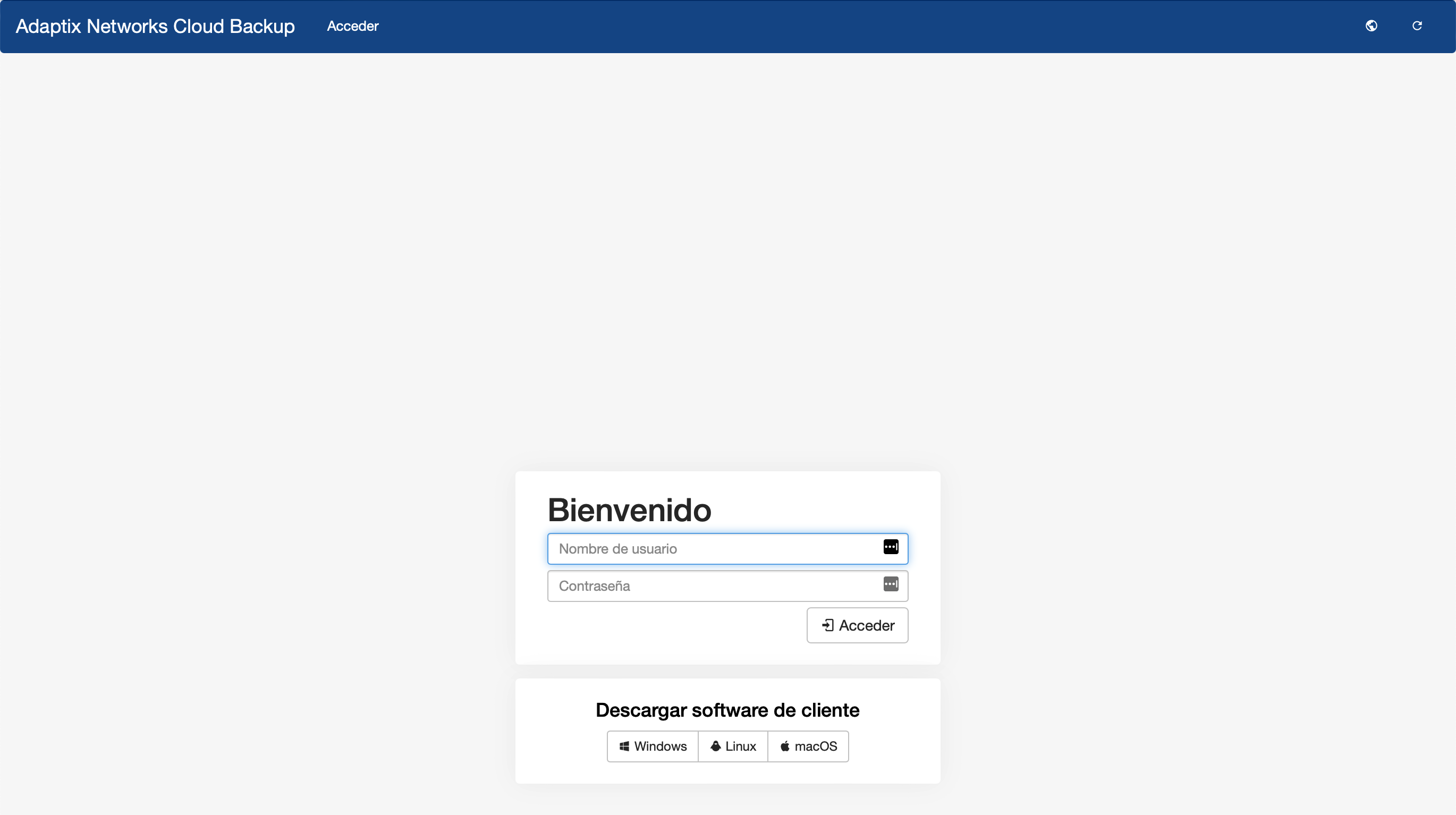The height and width of the screenshot is (815, 1456).
Task: Click empty space left of Acceder button
Action: click(x=673, y=626)
